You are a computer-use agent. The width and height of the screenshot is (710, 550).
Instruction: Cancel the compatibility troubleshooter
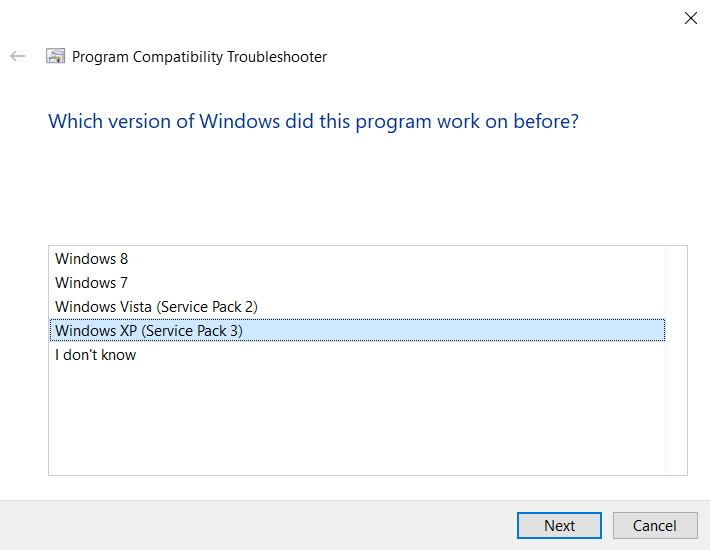tap(655, 525)
